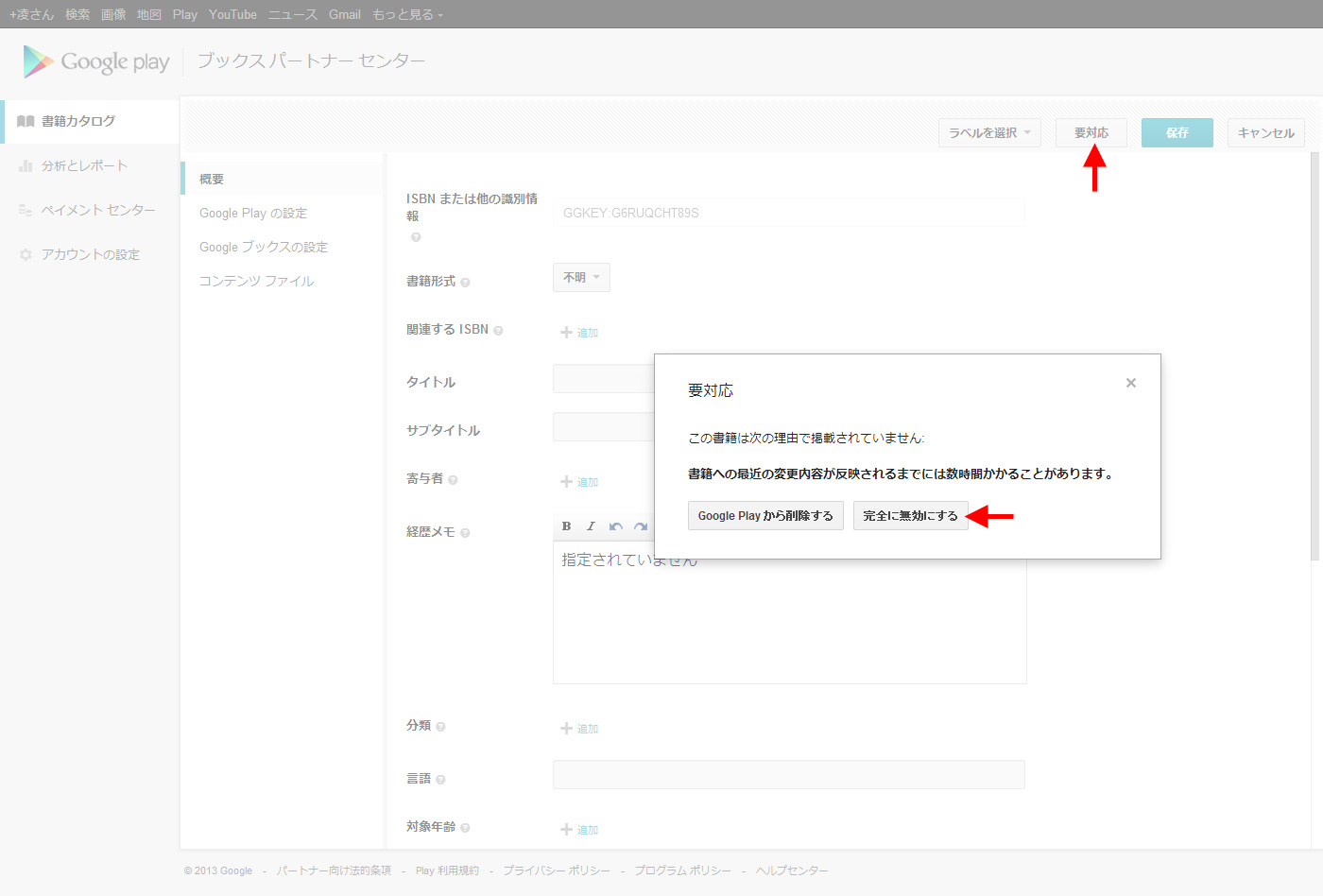Open Gmail in the top bar
The width and height of the screenshot is (1323, 896).
coord(345,14)
